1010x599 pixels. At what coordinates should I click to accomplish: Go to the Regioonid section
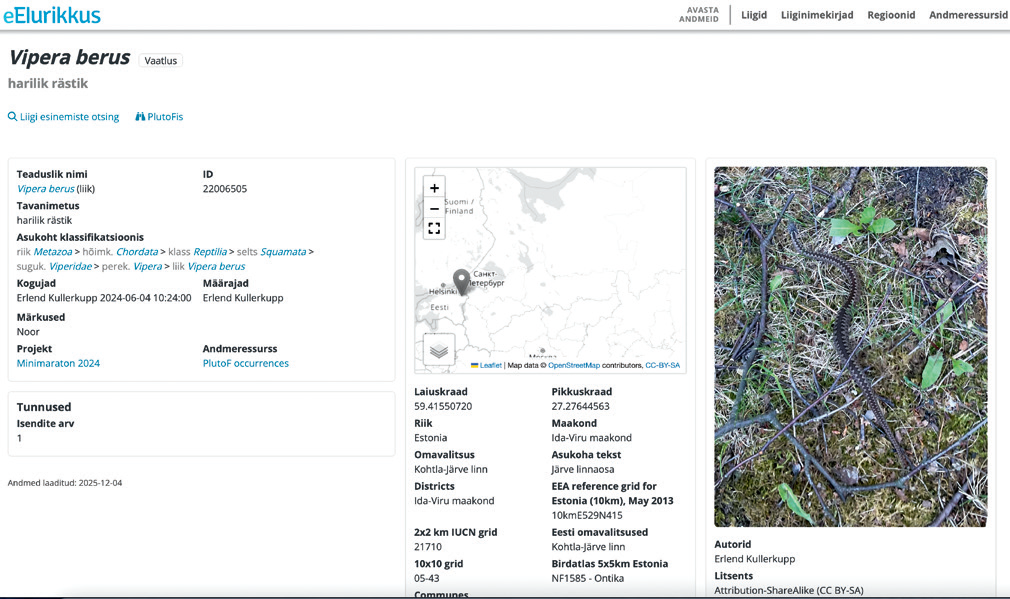click(891, 15)
